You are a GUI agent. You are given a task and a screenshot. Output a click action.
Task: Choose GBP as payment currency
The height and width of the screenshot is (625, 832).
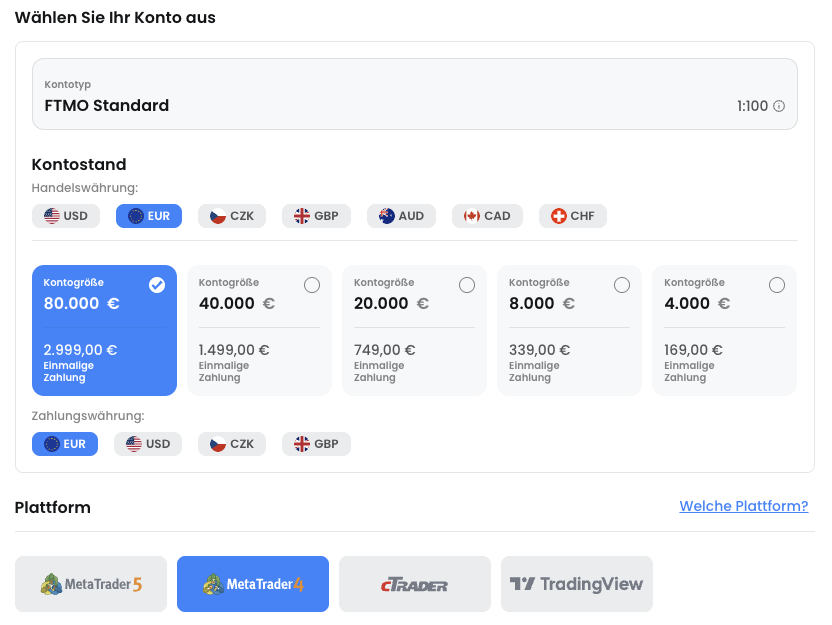(316, 444)
